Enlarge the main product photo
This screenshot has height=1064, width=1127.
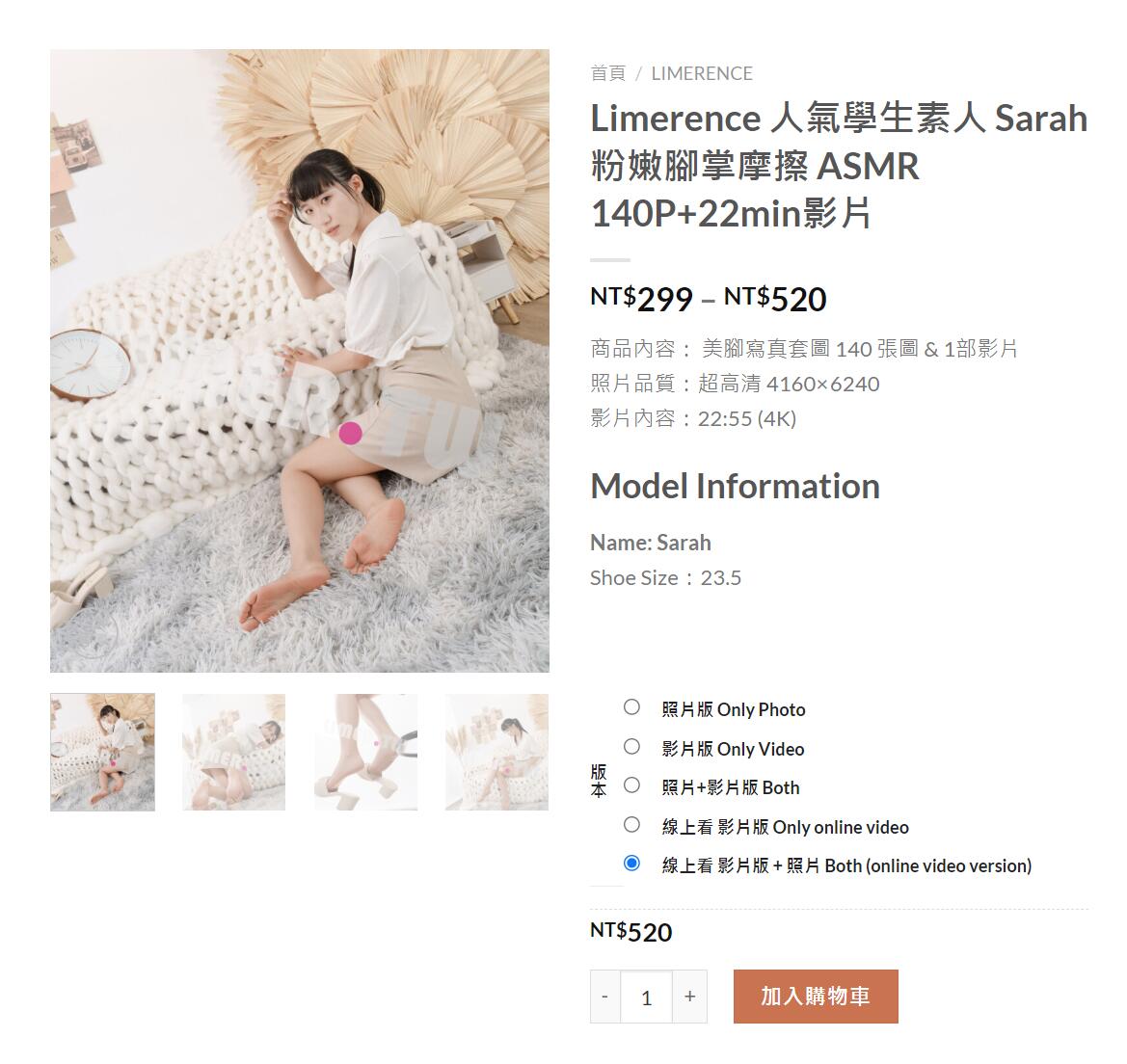click(300, 360)
